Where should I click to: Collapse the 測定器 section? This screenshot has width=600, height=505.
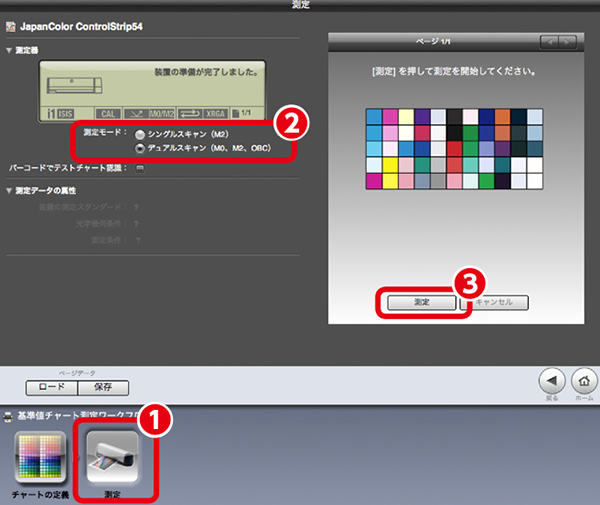pyautogui.click(x=9, y=50)
